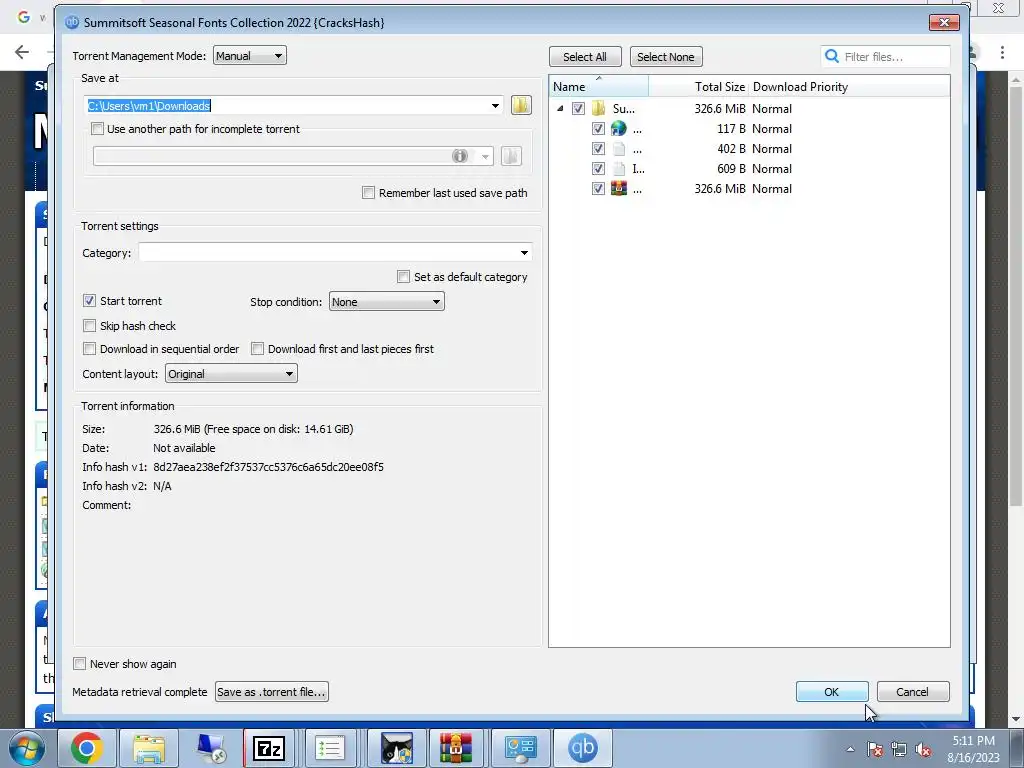Sort by Total Size column header
This screenshot has height=768, width=1024.
699,86
